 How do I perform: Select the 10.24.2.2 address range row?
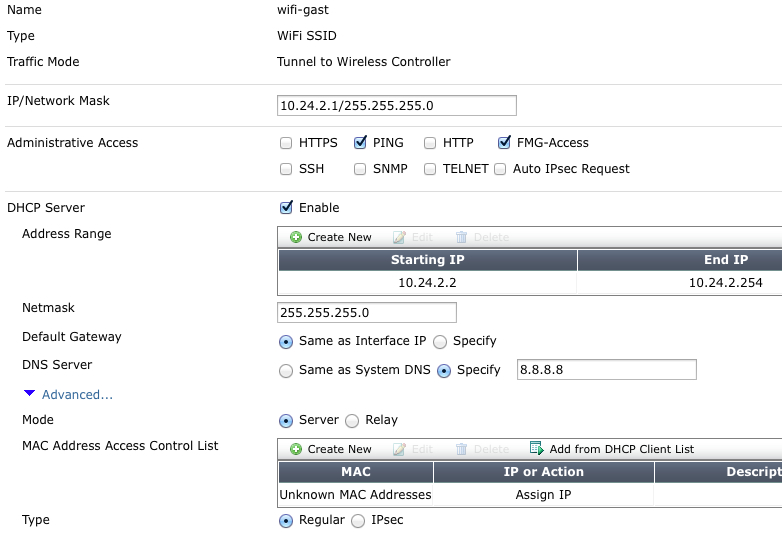click(427, 283)
